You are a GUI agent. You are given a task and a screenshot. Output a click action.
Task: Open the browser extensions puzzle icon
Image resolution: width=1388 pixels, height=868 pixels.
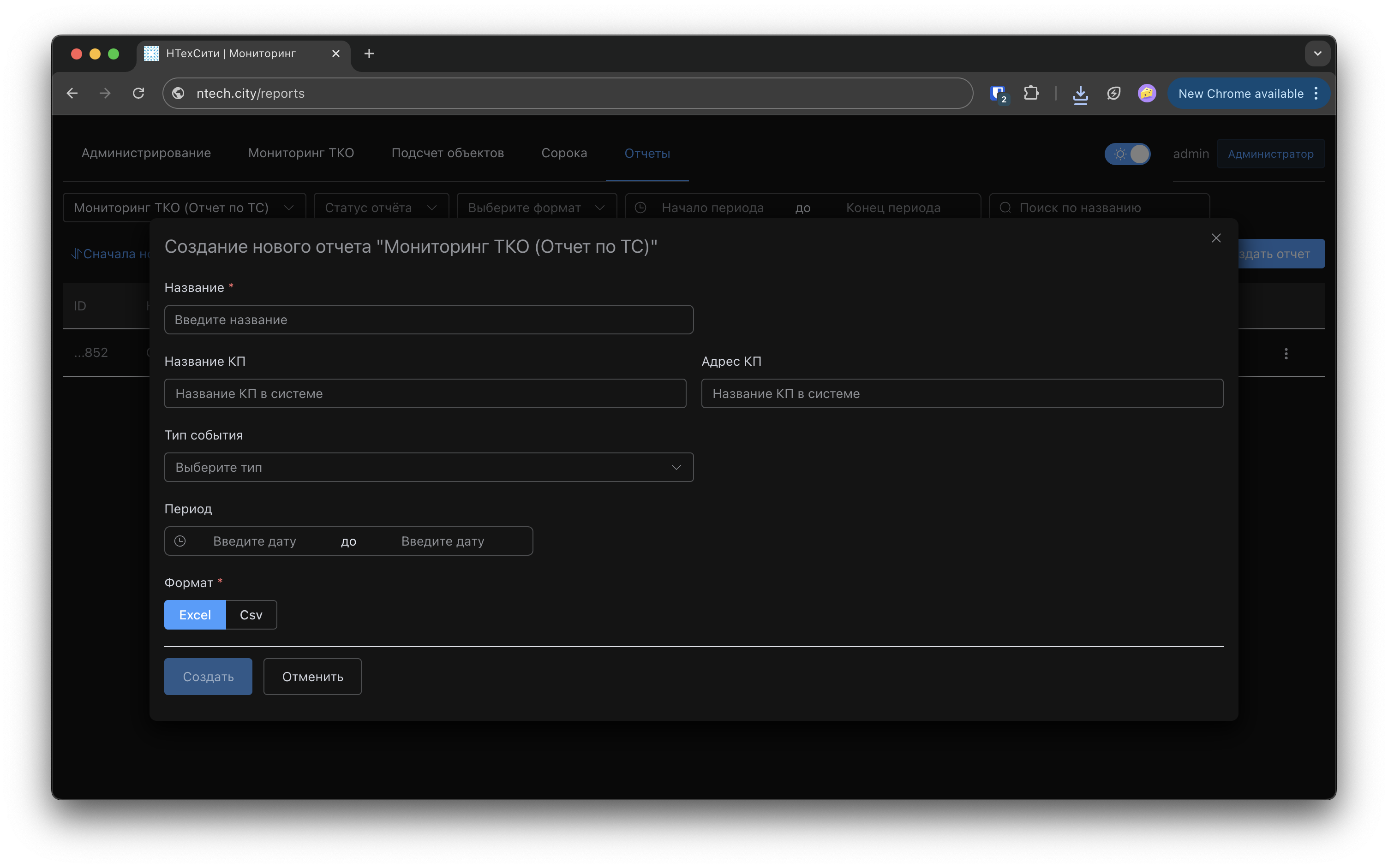pos(1031,93)
